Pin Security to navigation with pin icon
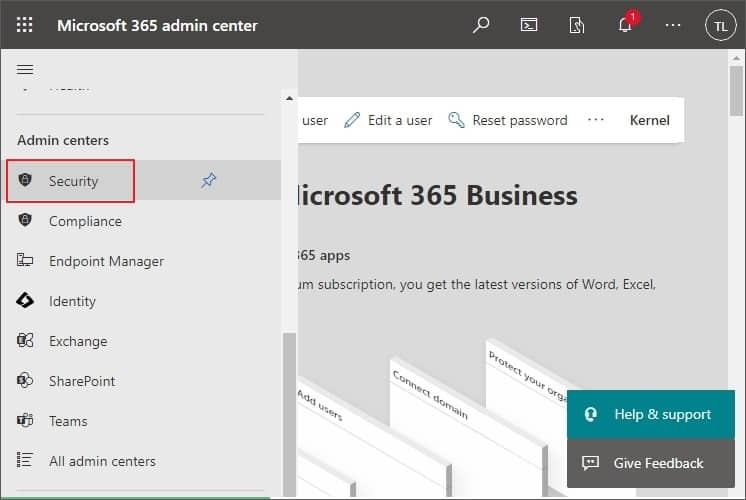This screenshot has width=746, height=500. (x=208, y=180)
